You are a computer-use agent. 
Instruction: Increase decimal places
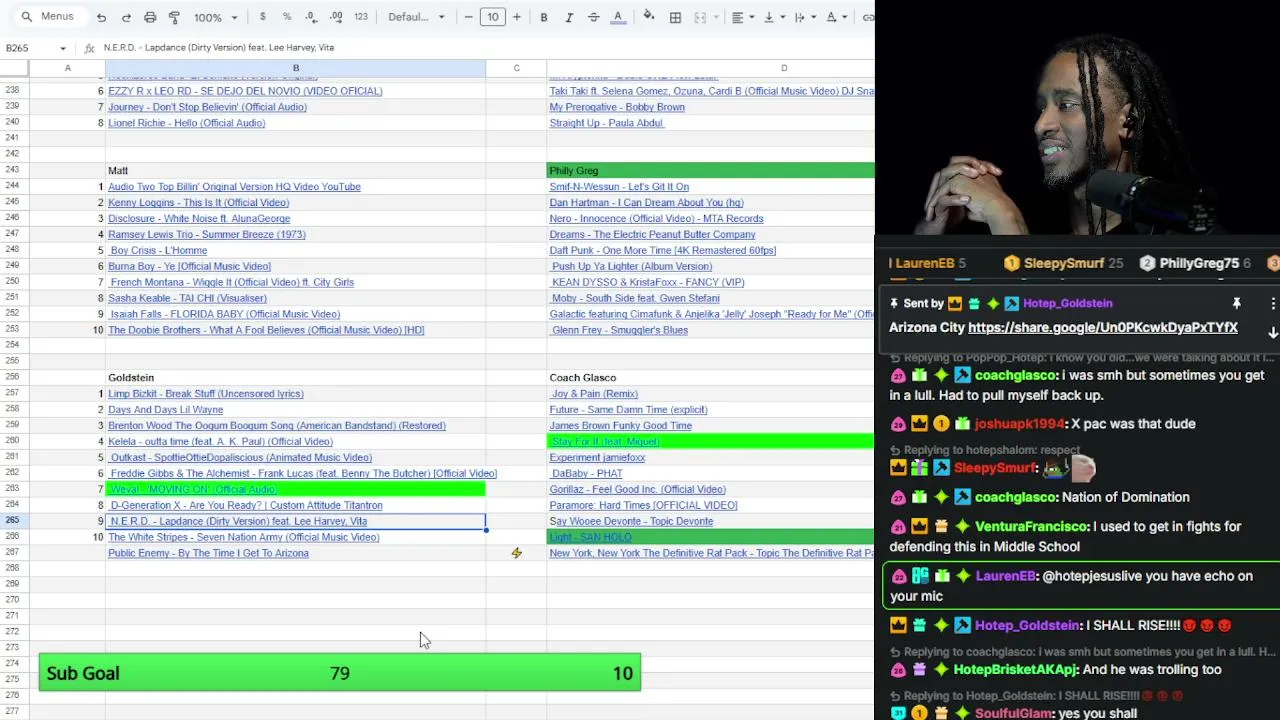(336, 17)
